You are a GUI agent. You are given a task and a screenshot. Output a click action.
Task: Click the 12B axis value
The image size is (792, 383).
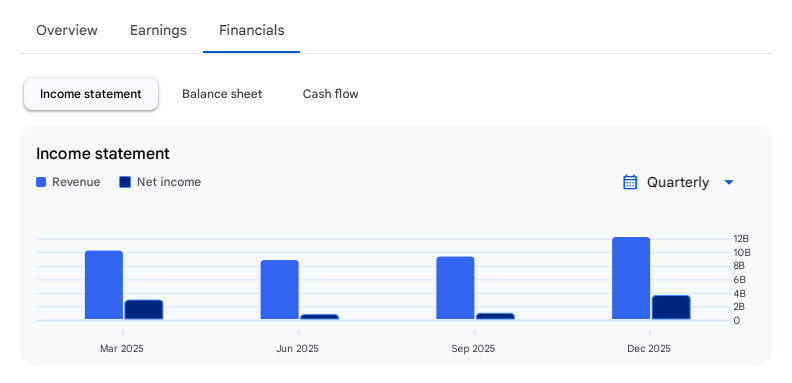tap(741, 238)
